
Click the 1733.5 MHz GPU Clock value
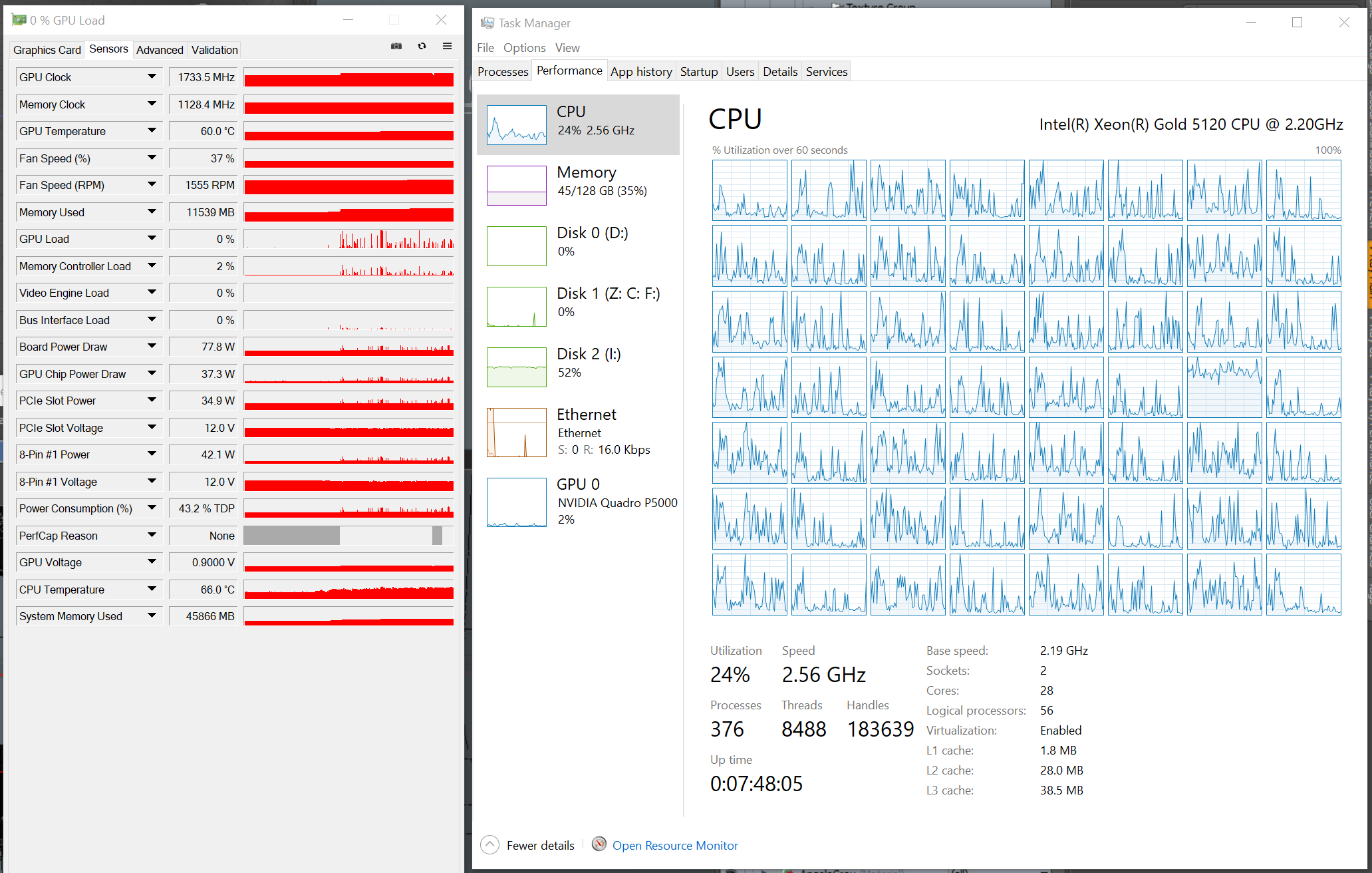point(204,77)
